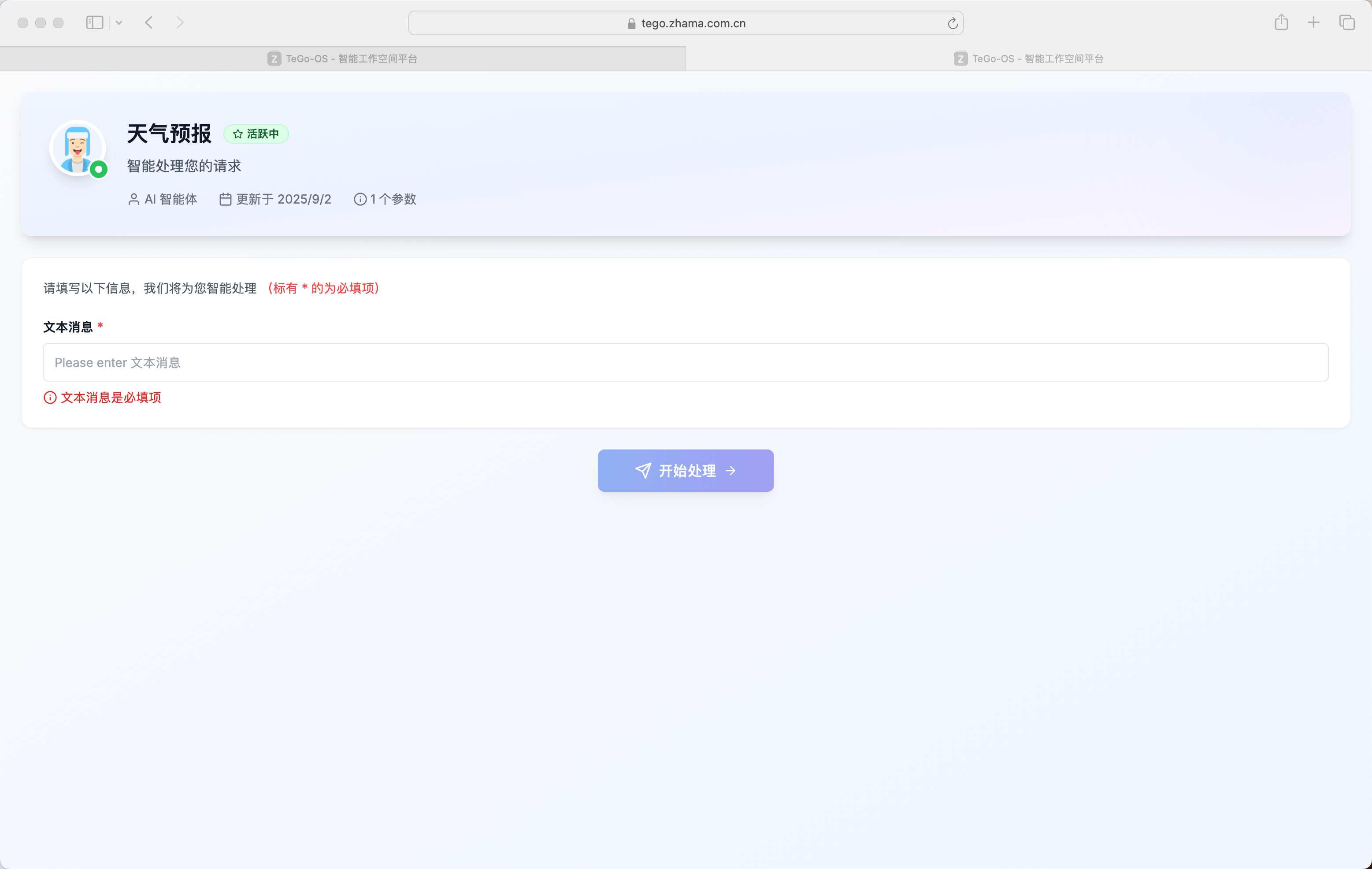The width and height of the screenshot is (1372, 869).
Task: Focus the 文本消息 text input field
Action: [x=686, y=362]
